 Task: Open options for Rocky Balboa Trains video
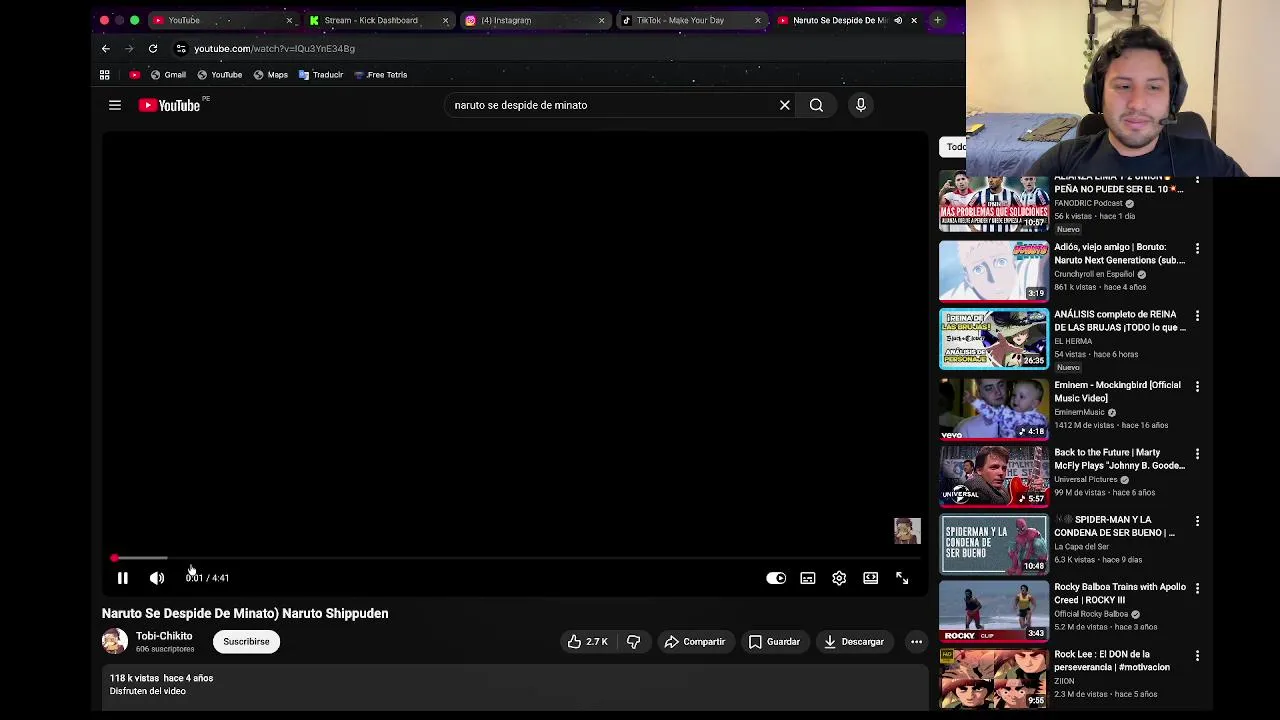coord(1197,588)
